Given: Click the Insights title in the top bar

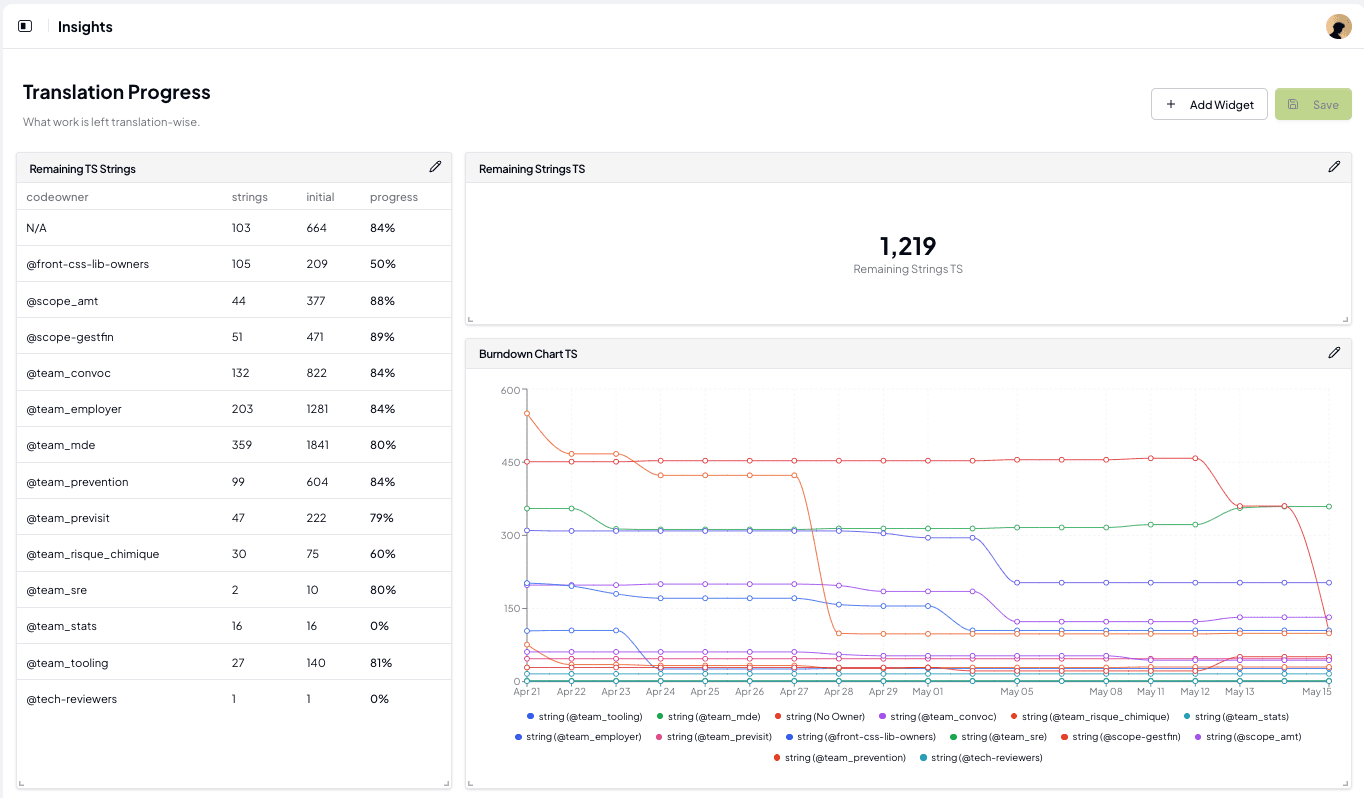Looking at the screenshot, I should point(84,26).
